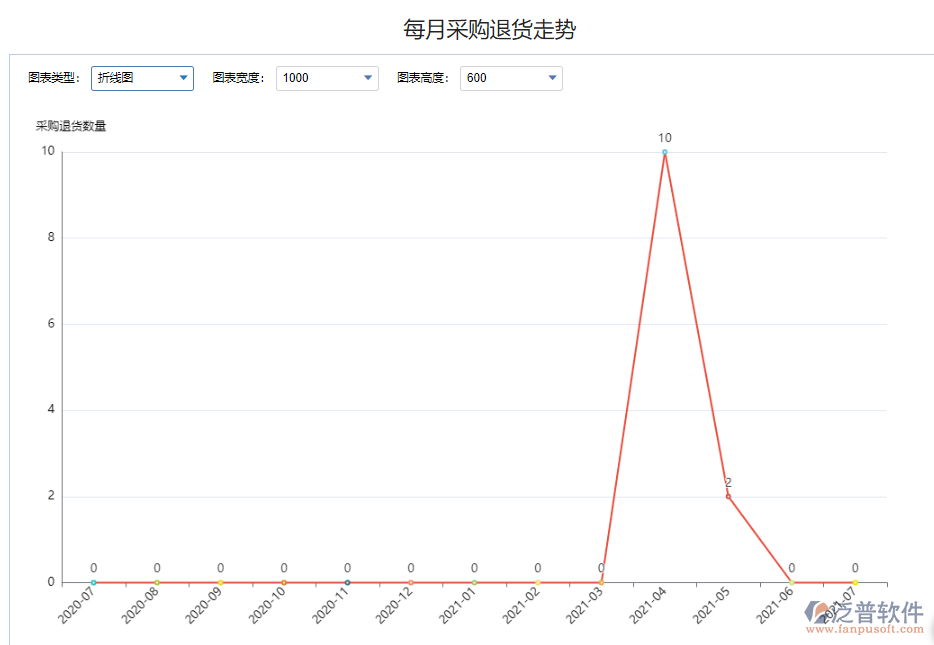Expand the 图表宽度 width dropdown
This screenshot has height=645, width=934.
tap(367, 77)
